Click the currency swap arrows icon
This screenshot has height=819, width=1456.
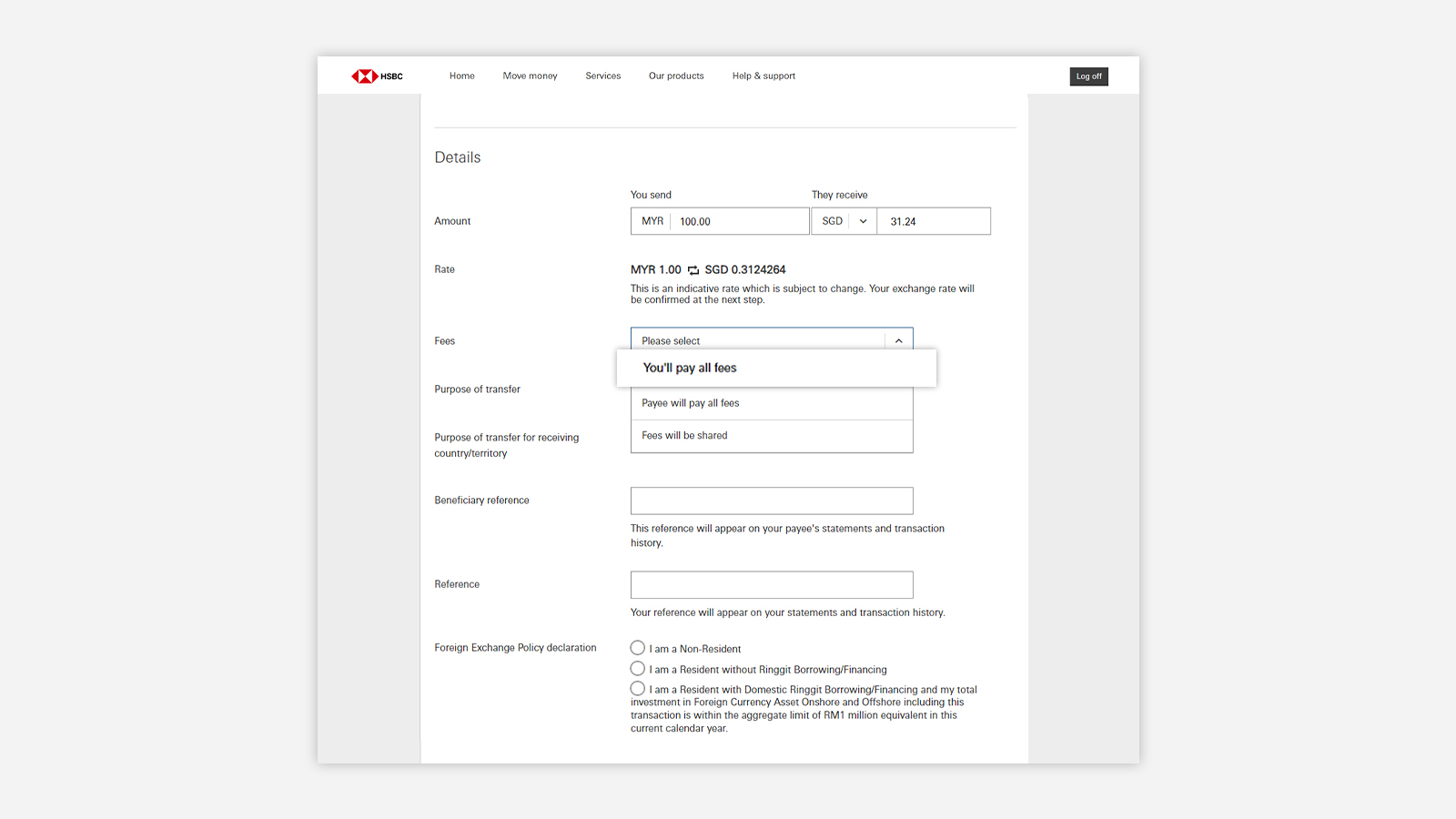pyautogui.click(x=693, y=270)
